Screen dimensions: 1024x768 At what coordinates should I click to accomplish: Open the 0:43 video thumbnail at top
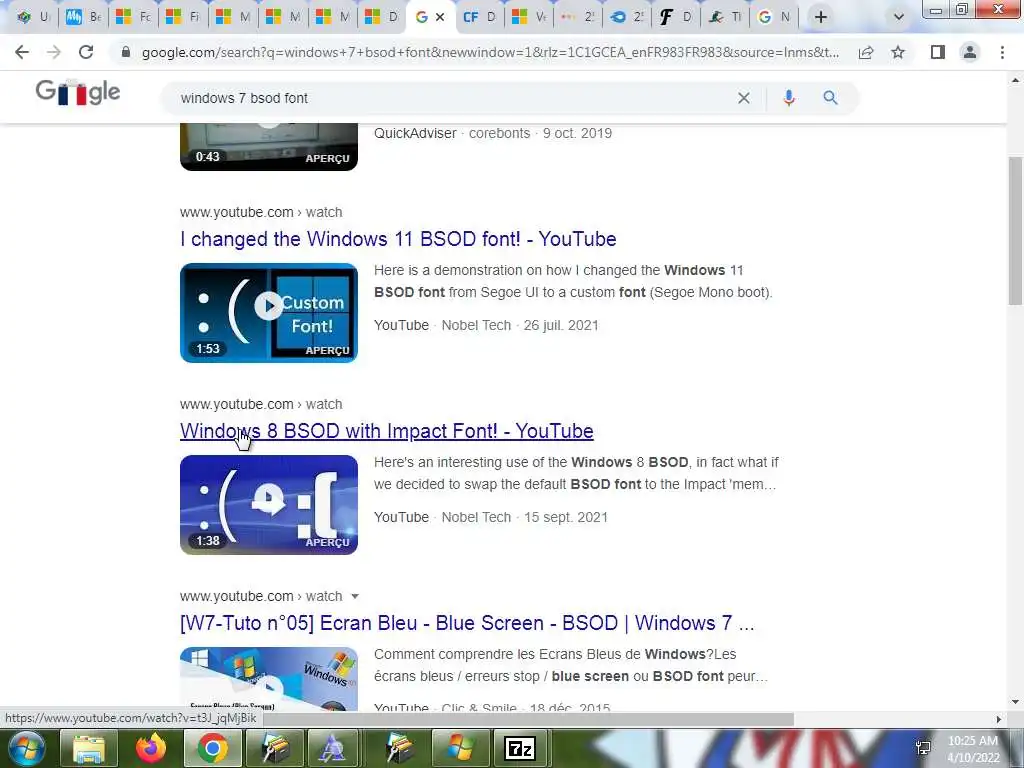point(269,147)
